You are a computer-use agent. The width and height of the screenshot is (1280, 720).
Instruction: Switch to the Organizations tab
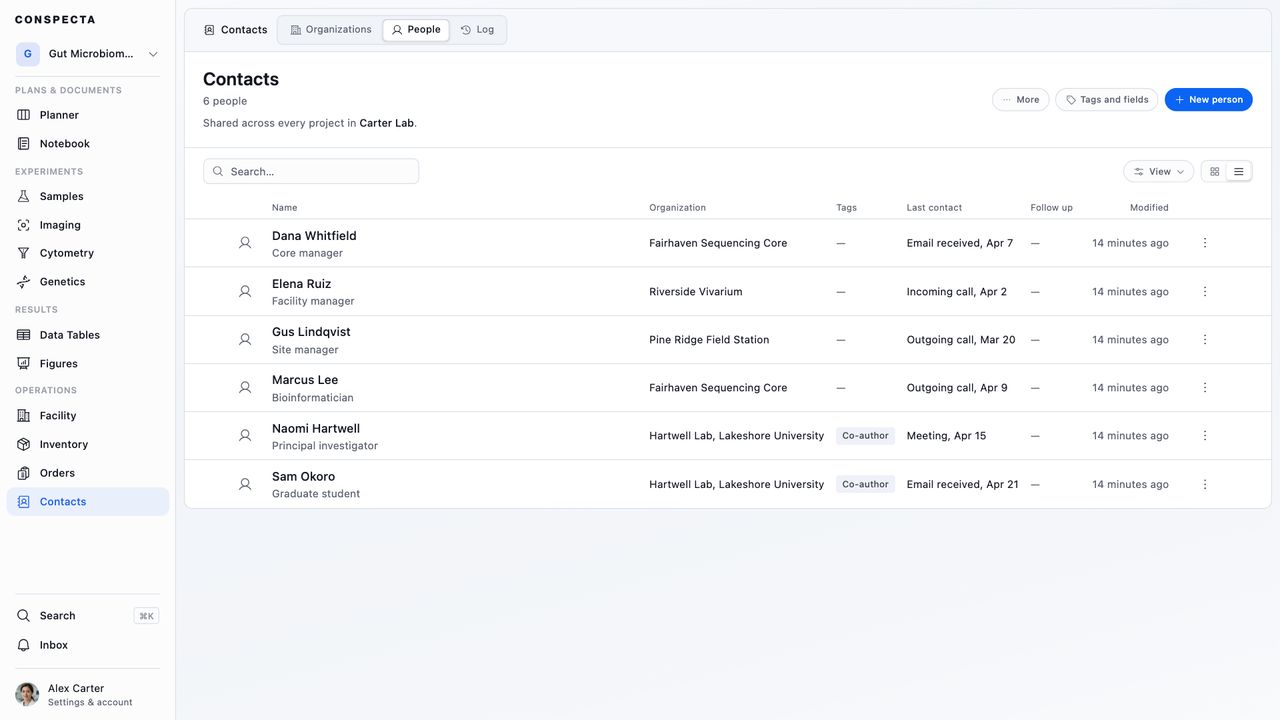point(331,30)
